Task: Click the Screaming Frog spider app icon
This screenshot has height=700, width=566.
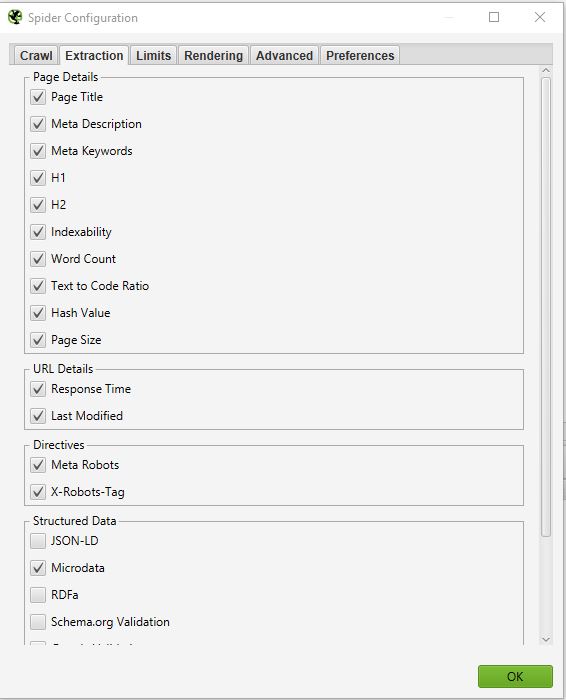Action: pos(15,17)
